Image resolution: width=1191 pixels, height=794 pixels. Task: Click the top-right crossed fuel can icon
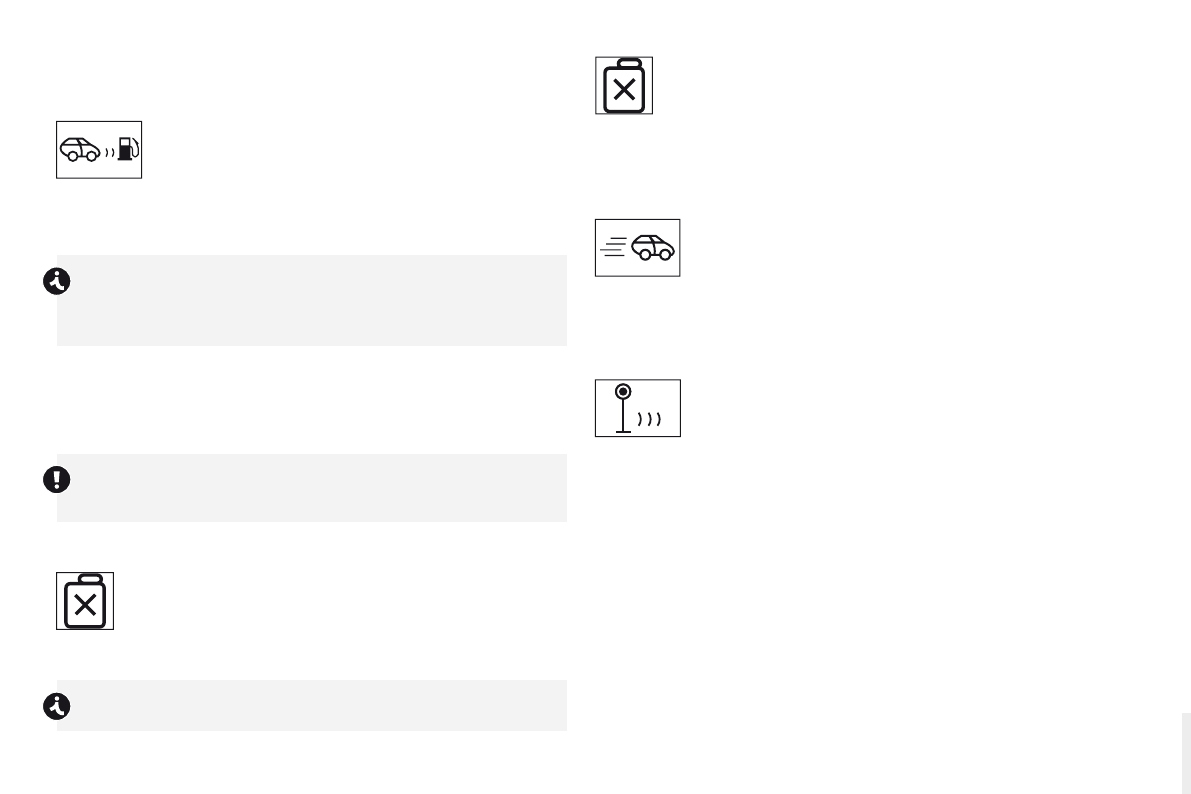coord(624,86)
